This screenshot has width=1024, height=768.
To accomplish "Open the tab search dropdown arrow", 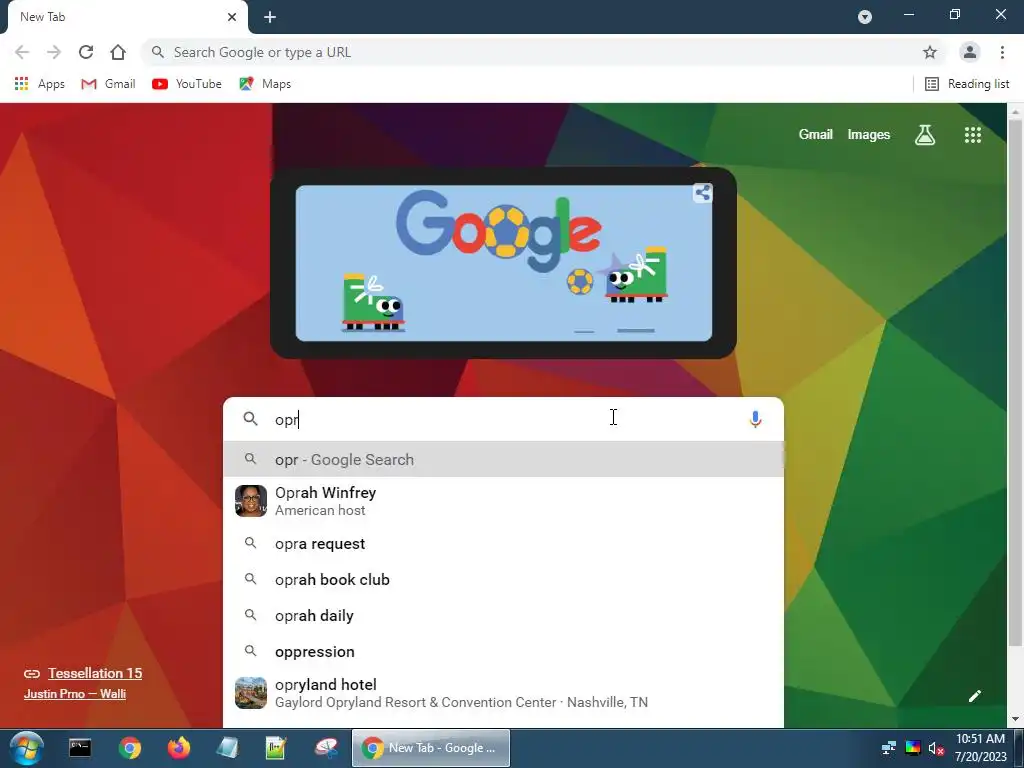I will tap(865, 17).
